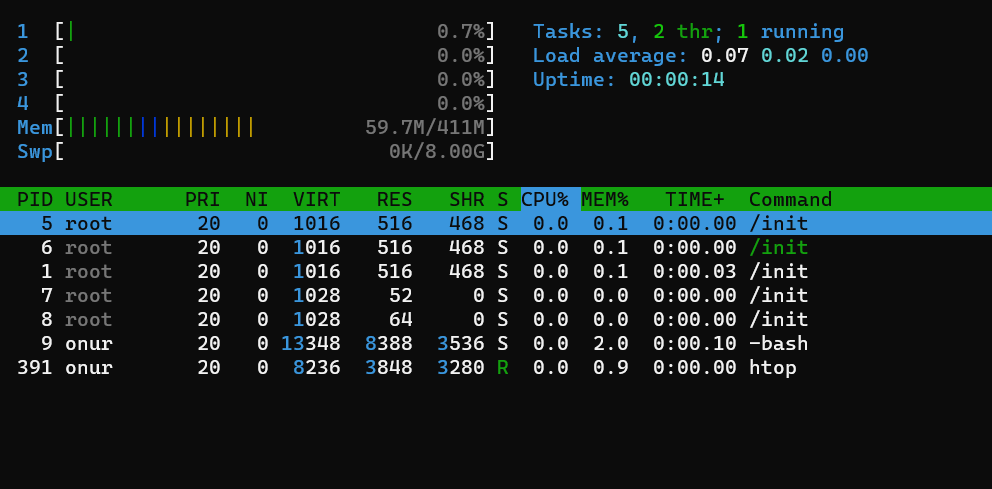Click the CPU 3 usage meter
Screen dimensions: 992x489
[x=256, y=79]
